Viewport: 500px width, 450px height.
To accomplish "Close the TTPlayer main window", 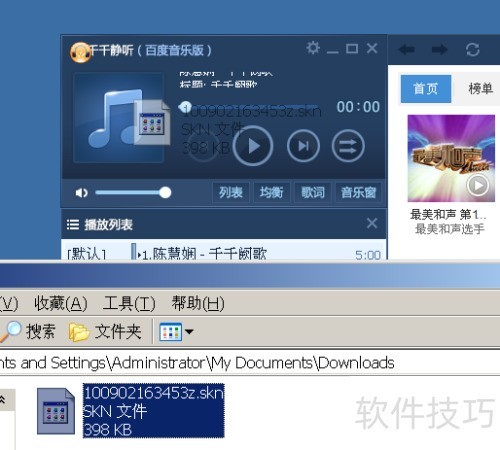I will (372, 48).
